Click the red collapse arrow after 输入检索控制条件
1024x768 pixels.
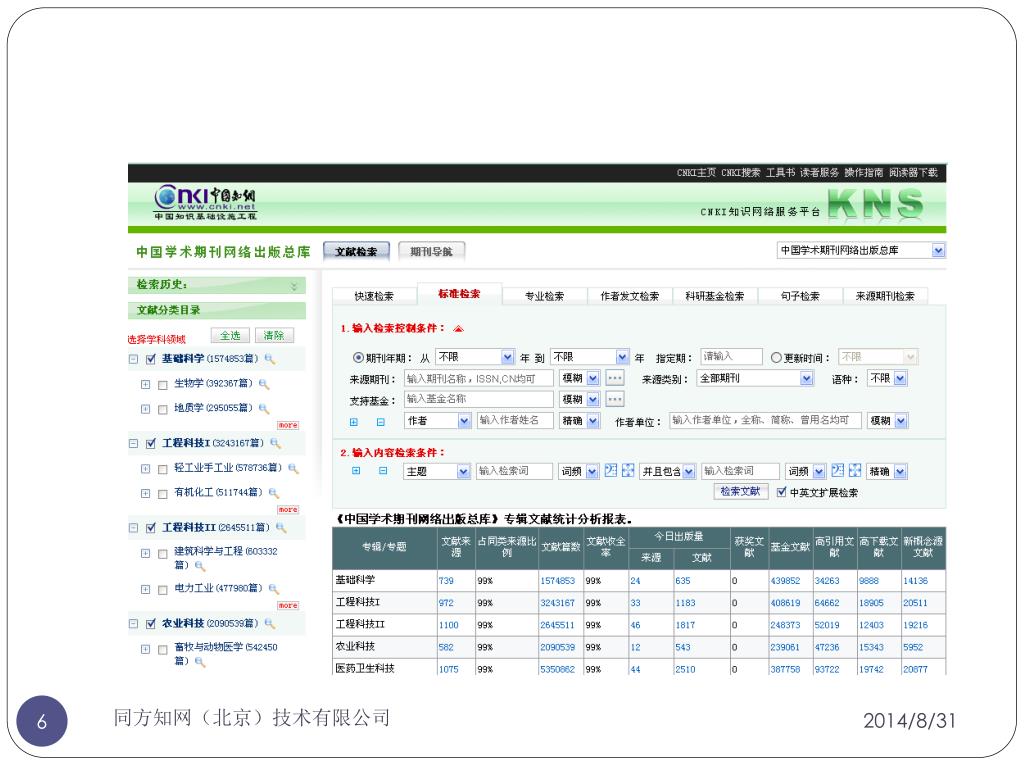point(458,328)
